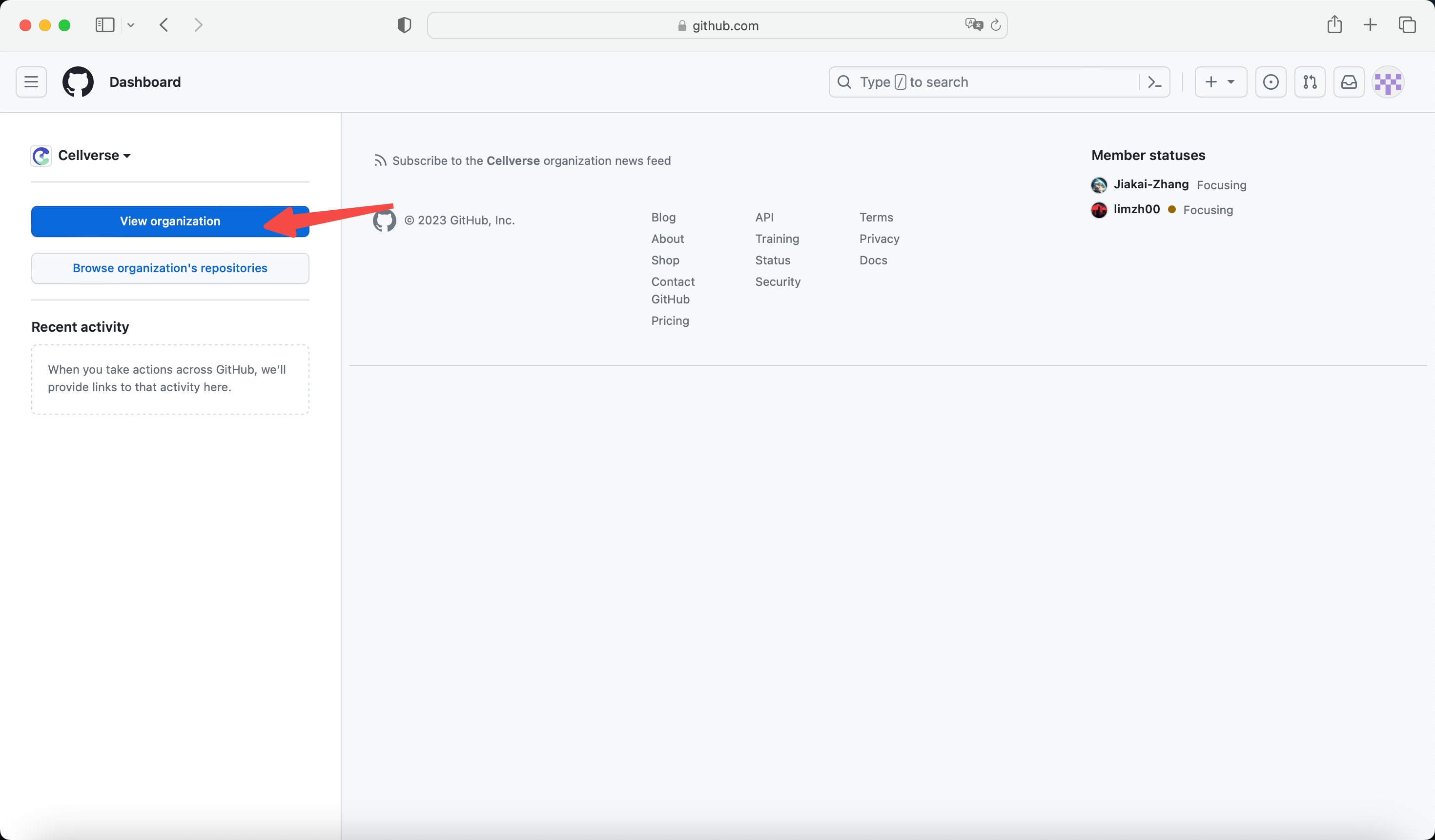Viewport: 1435px width, 840px height.
Task: Click the footer GitHub mark logo
Action: [385, 220]
